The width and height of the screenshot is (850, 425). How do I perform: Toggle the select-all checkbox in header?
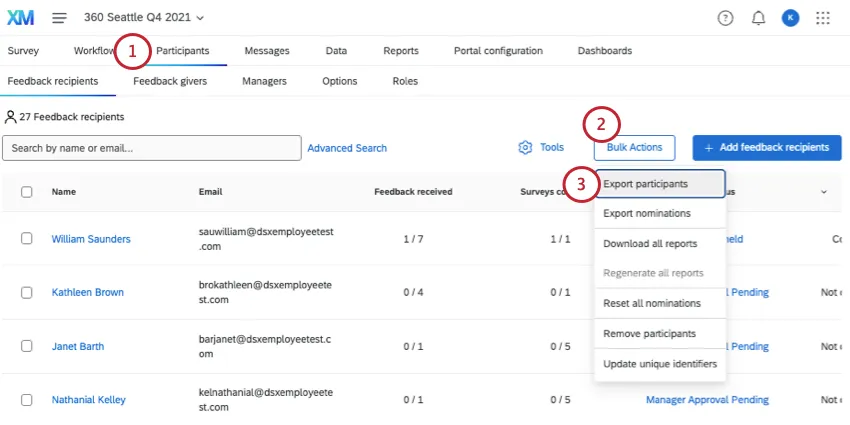tap(27, 191)
